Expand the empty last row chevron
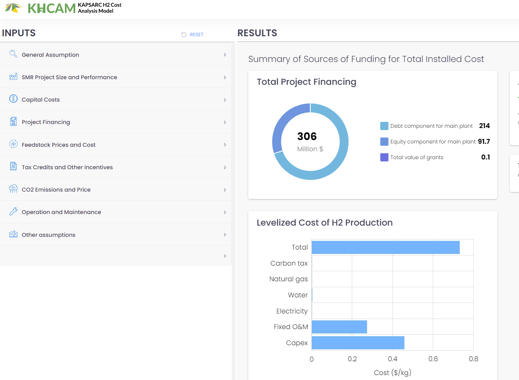The height and width of the screenshot is (380, 519). [x=225, y=256]
